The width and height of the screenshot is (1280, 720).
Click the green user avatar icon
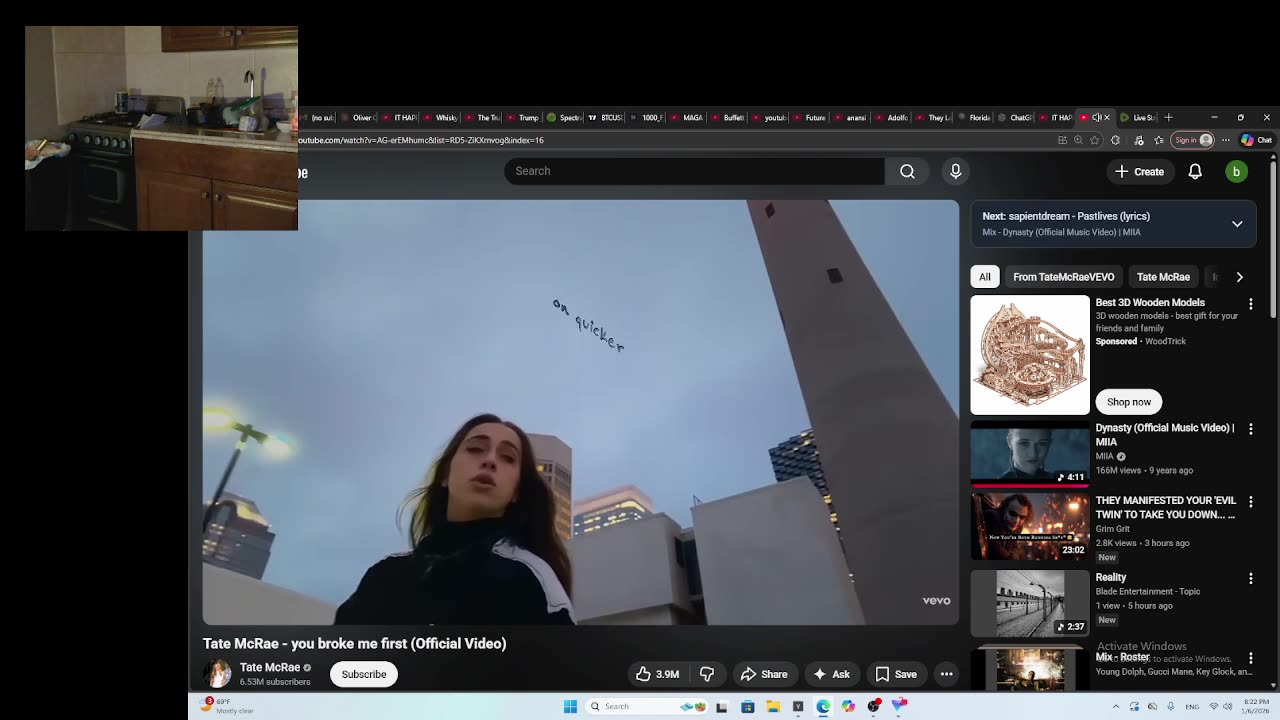(1236, 172)
